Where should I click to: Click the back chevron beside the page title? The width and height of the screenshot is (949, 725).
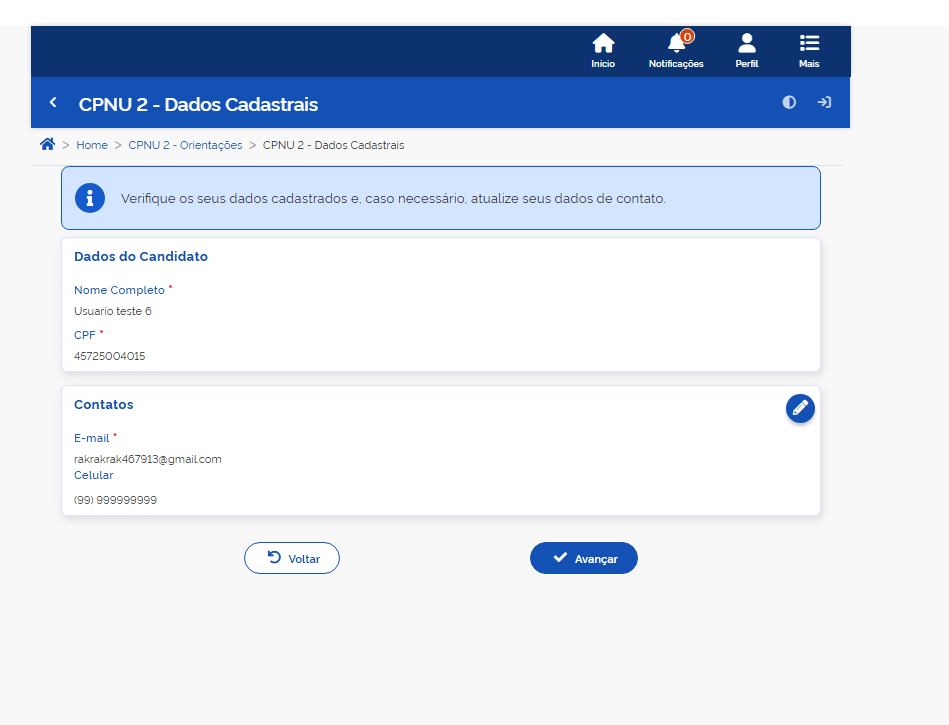[53, 103]
